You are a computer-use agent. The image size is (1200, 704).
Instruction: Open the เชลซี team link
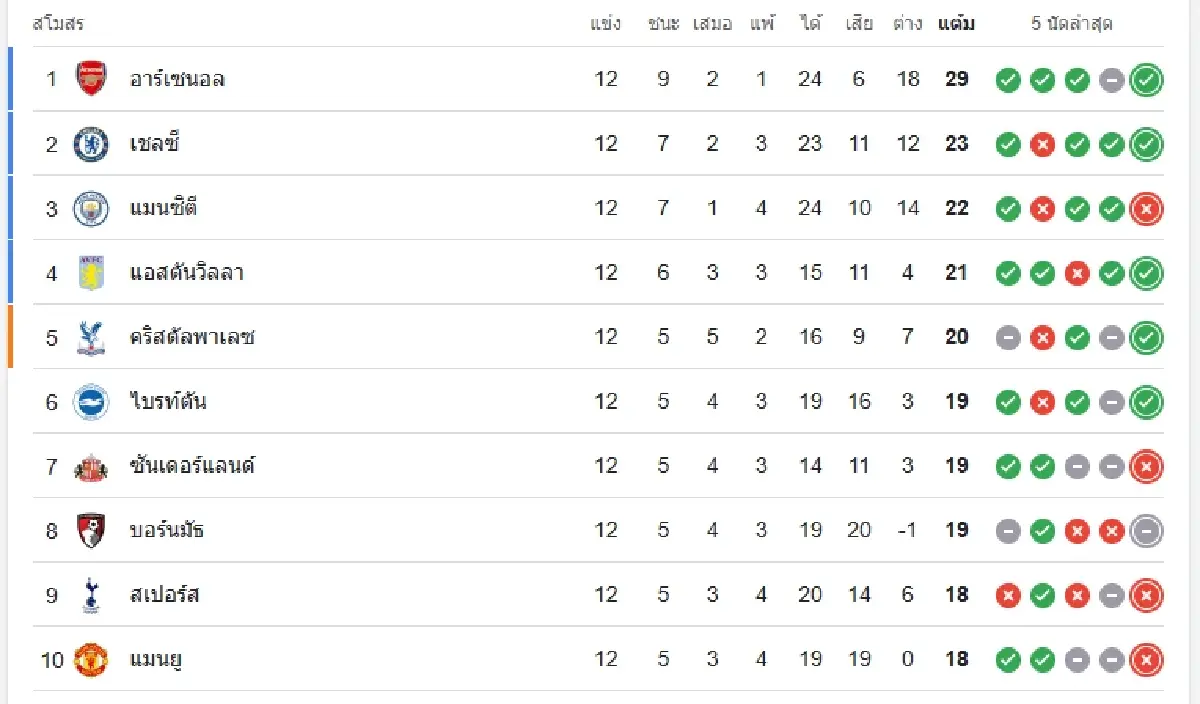coord(154,144)
